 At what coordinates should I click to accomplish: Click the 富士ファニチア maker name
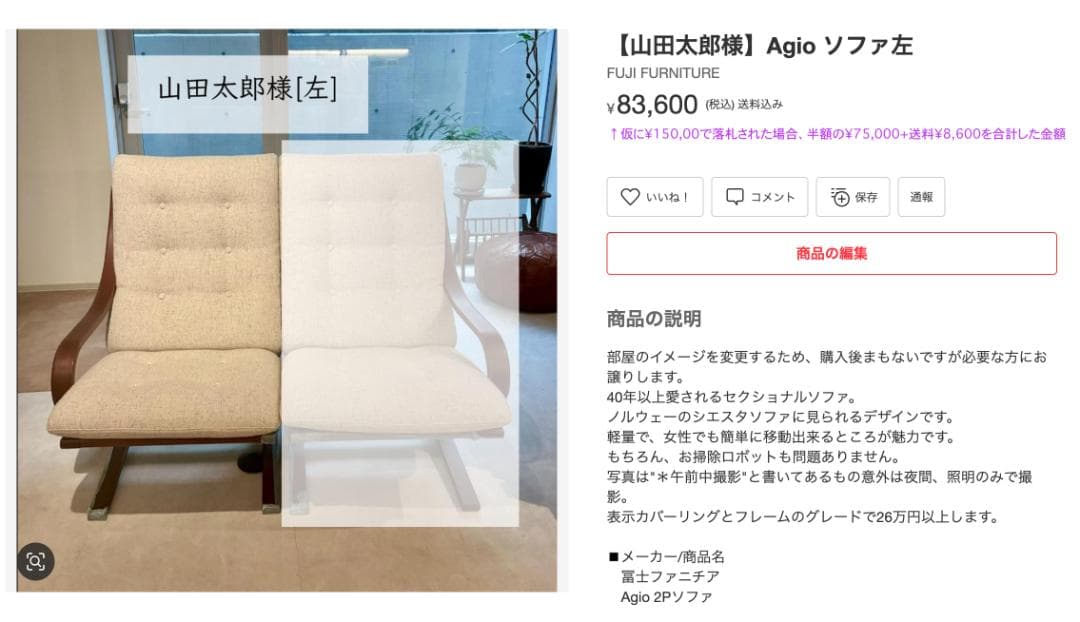pyautogui.click(x=670, y=577)
